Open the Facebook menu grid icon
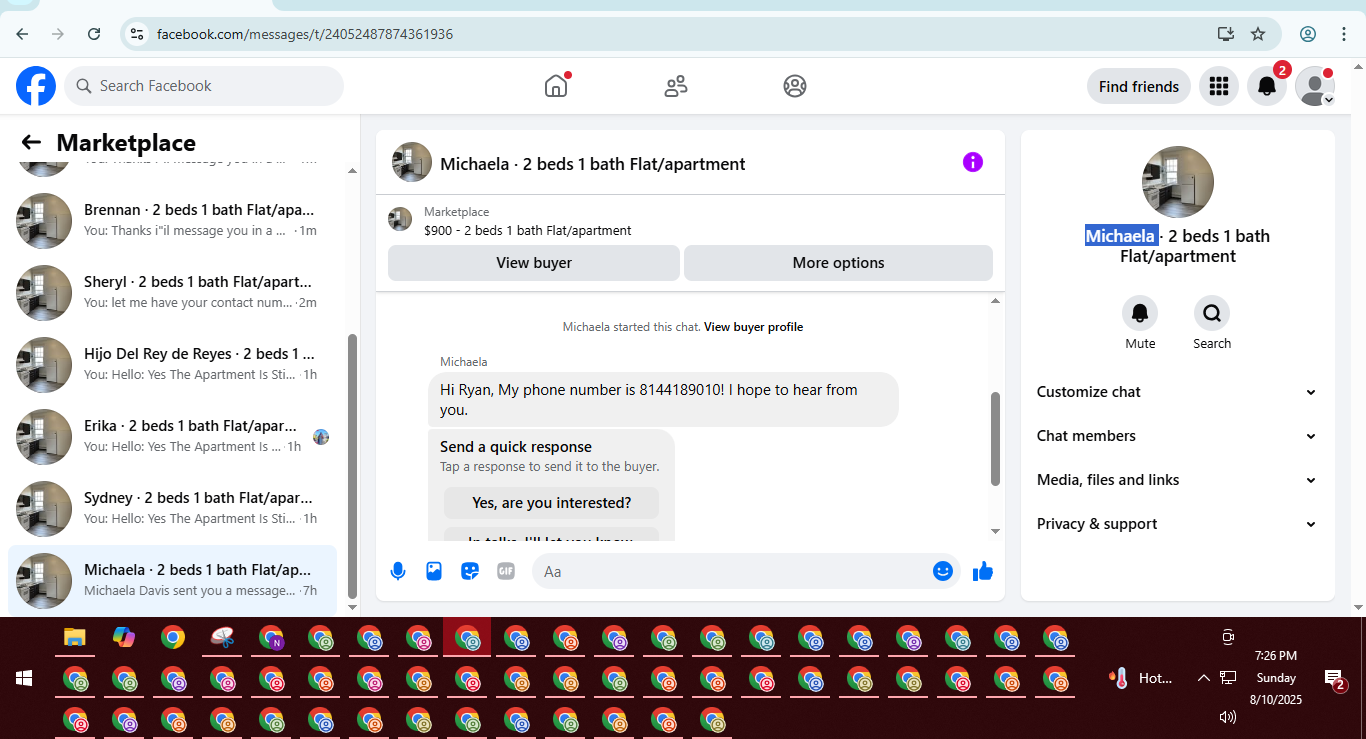1366x739 pixels. (1218, 86)
